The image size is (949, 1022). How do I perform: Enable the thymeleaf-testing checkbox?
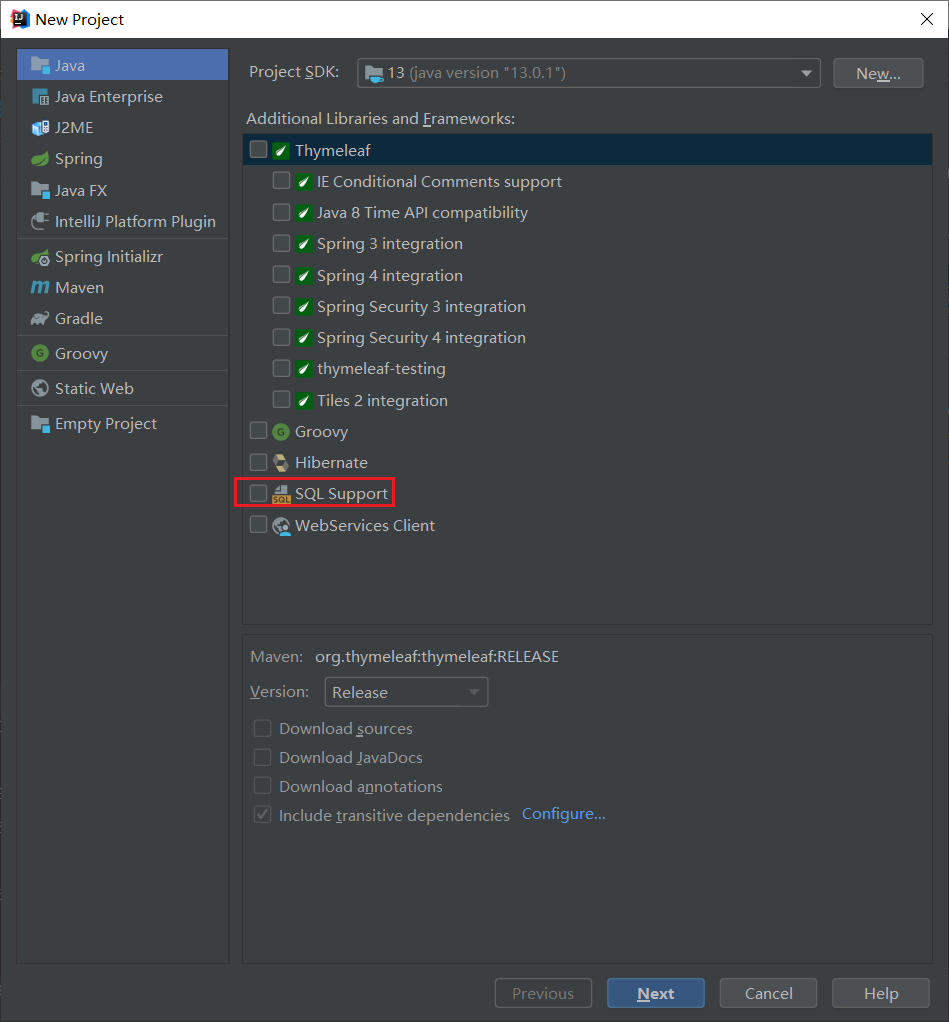pos(282,368)
